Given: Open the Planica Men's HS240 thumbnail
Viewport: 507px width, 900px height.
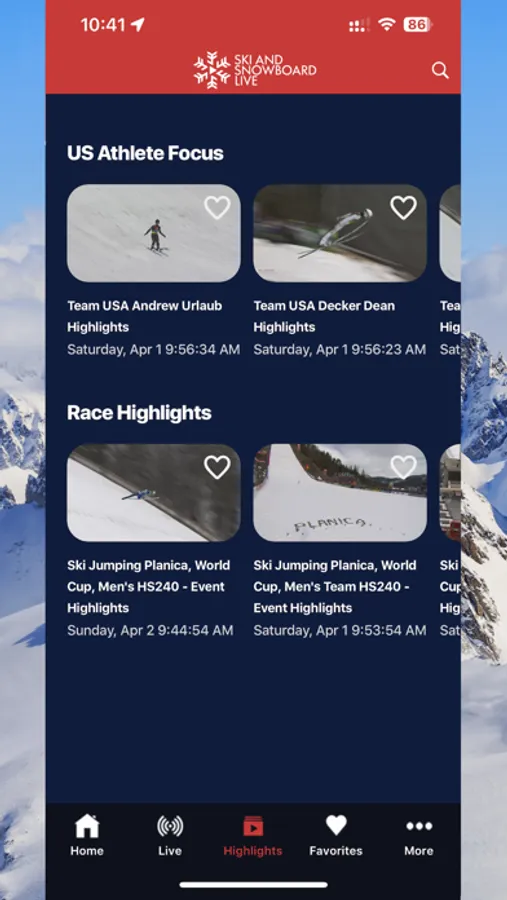Looking at the screenshot, I should (153, 492).
